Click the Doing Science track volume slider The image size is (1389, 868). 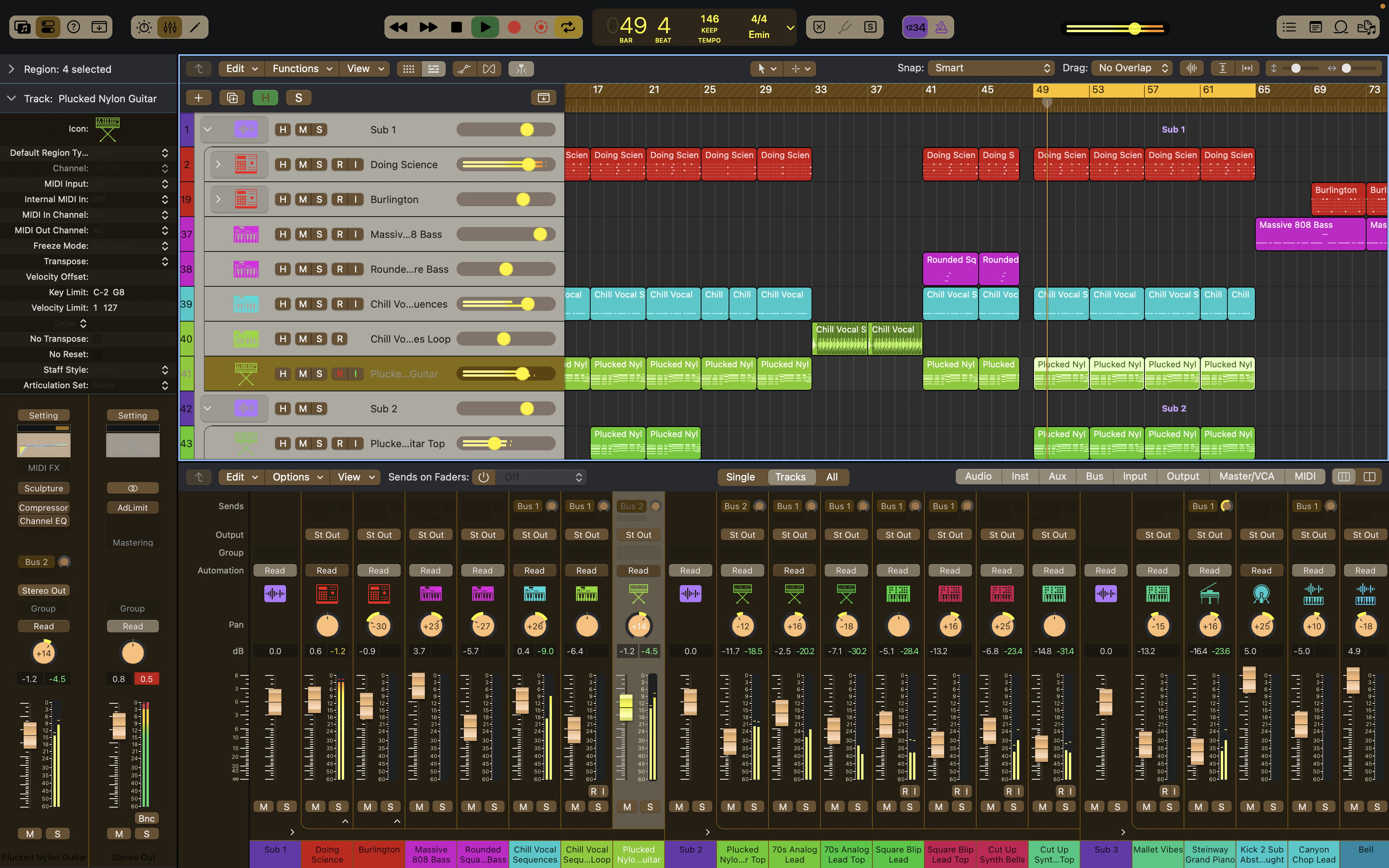coord(506,165)
